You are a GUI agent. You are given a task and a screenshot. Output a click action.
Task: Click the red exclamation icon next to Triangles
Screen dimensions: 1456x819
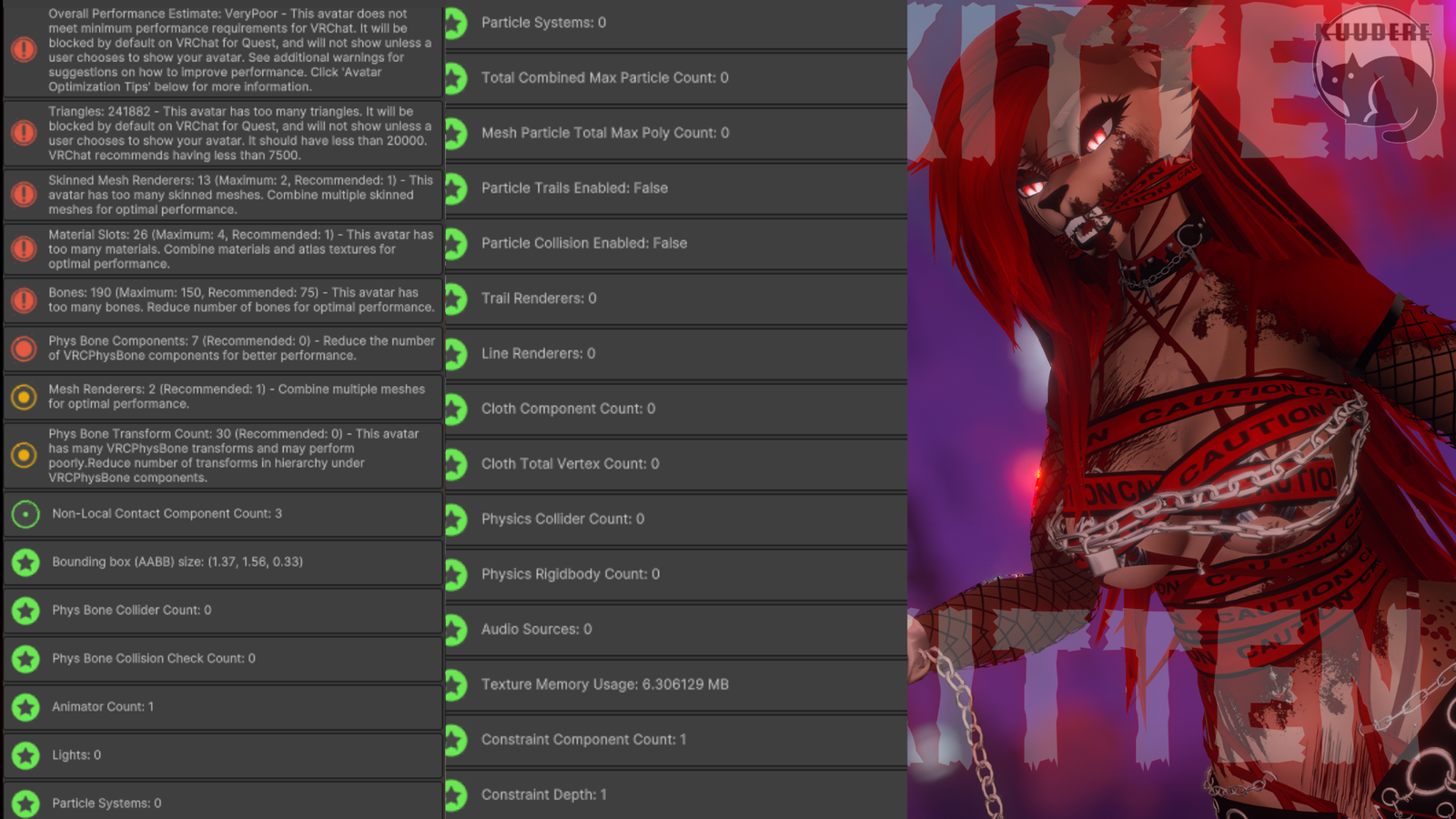[24, 133]
